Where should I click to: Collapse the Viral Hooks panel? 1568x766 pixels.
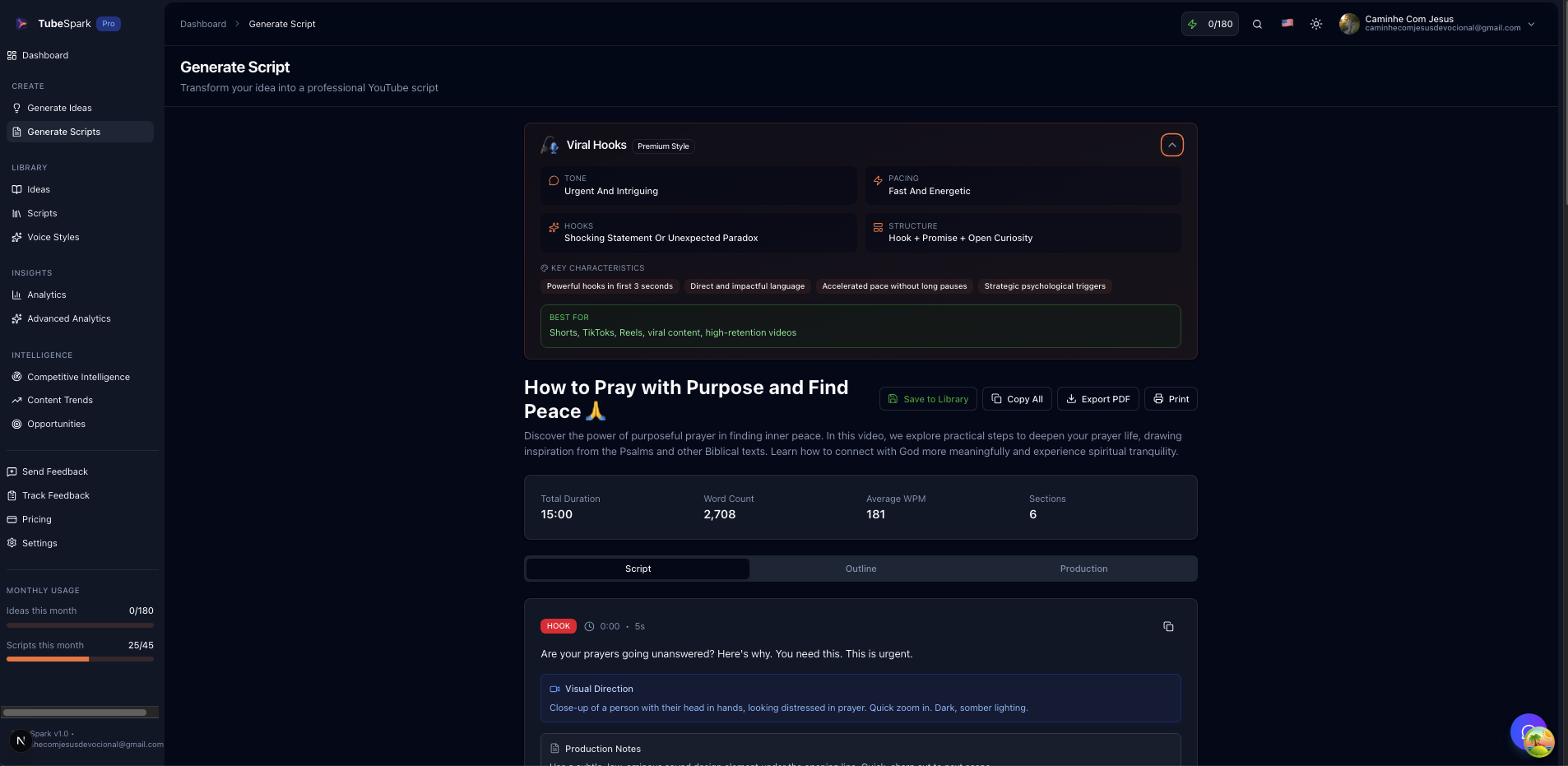(1171, 144)
